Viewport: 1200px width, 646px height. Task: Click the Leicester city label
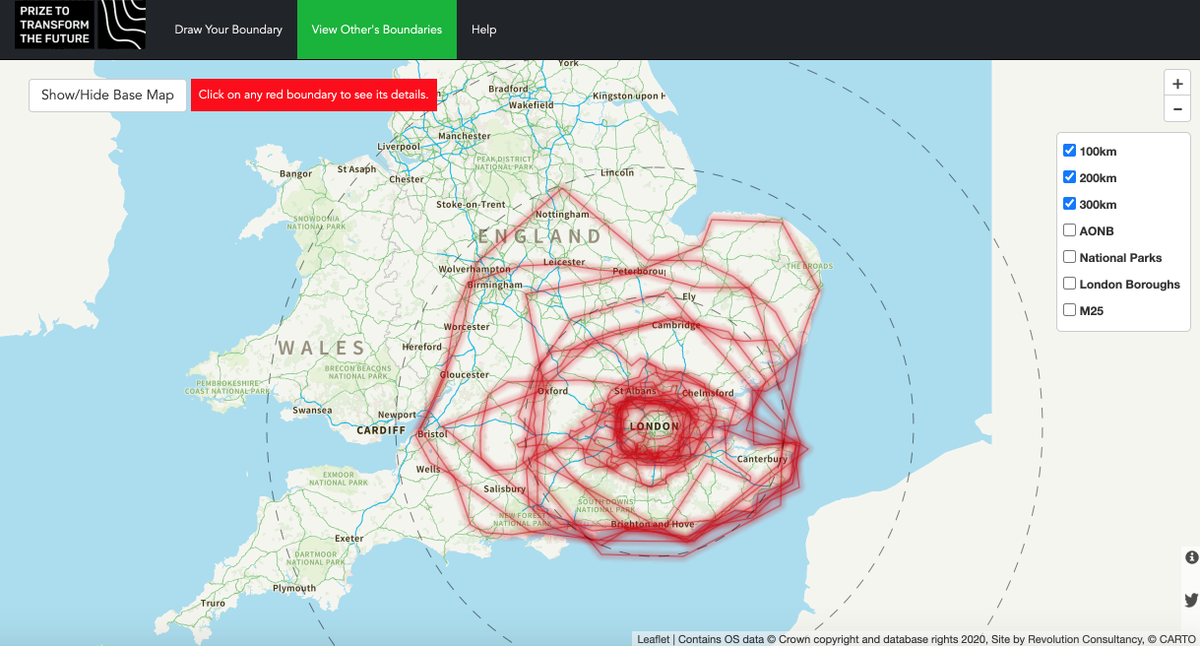564,262
